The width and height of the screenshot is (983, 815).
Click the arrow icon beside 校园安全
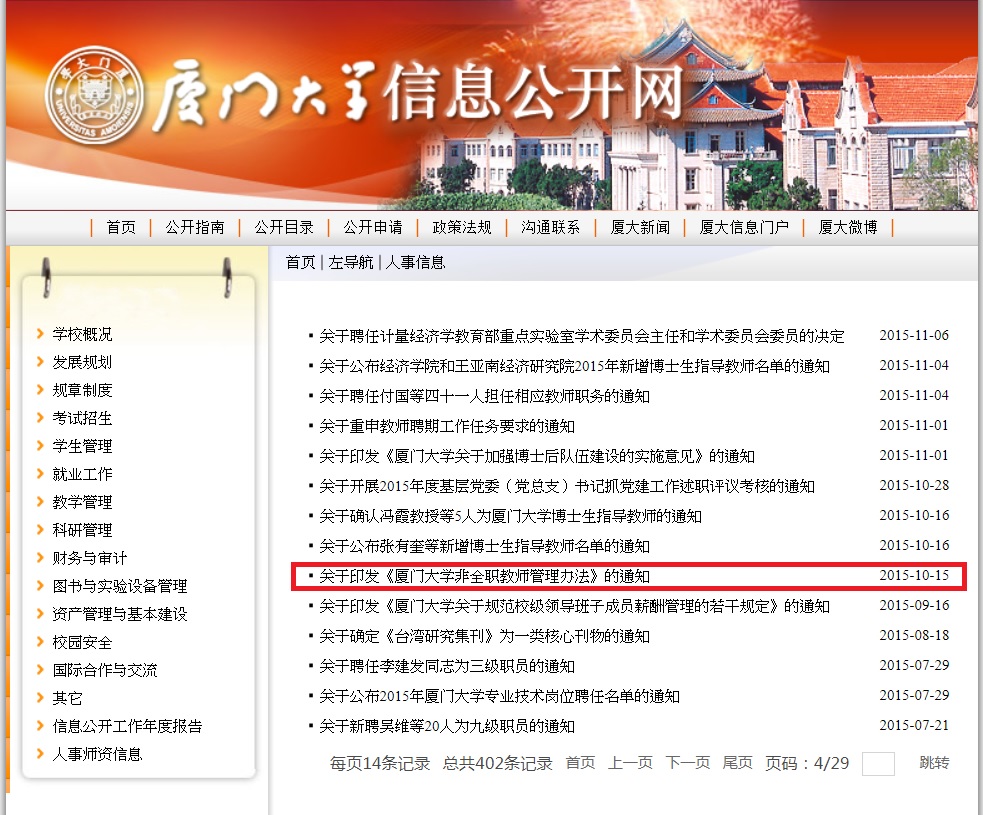(x=40, y=641)
